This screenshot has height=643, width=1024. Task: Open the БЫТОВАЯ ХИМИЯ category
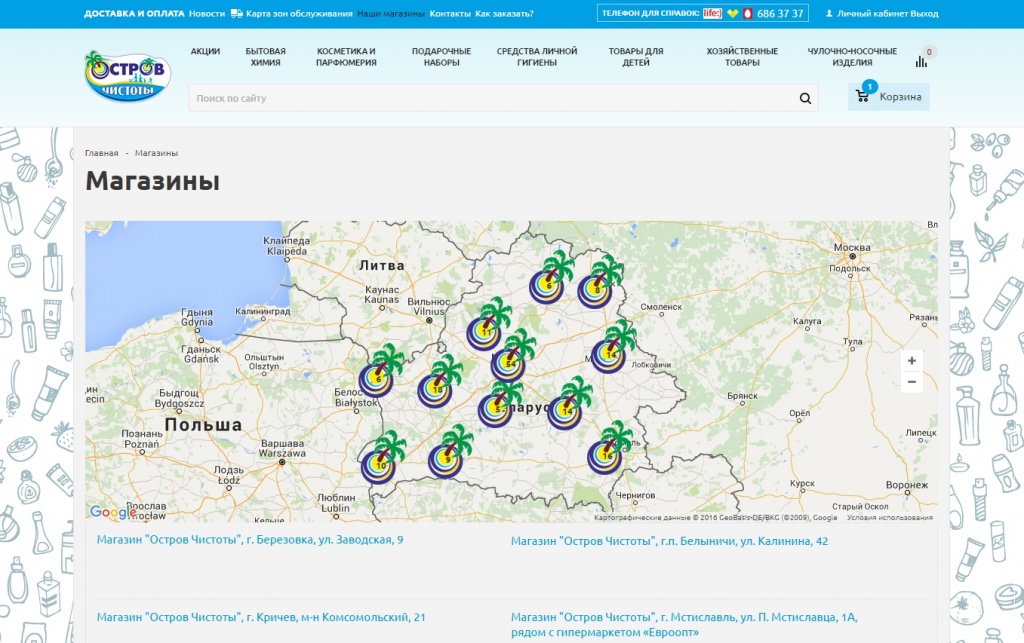265,57
